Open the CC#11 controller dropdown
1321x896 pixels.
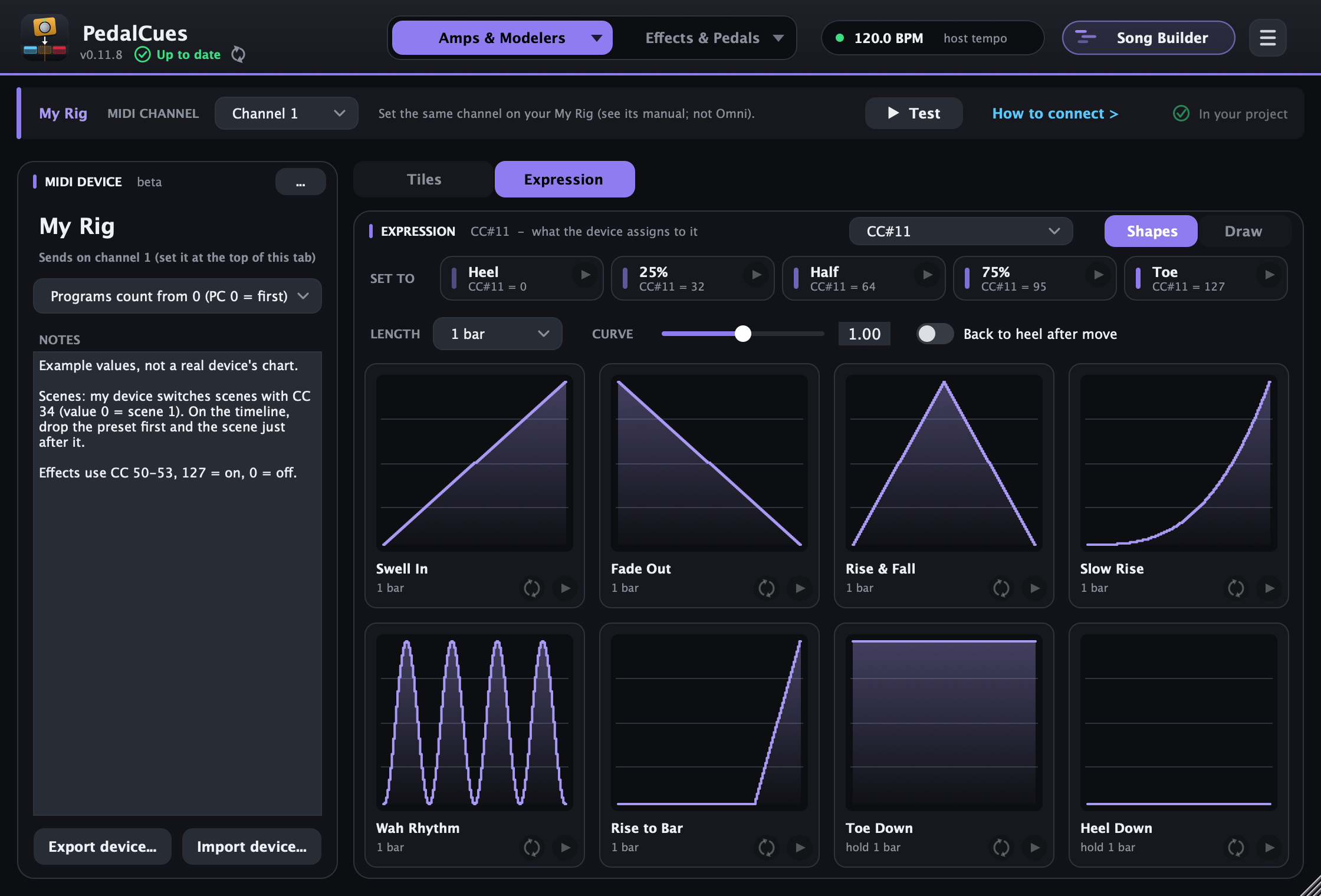961,231
